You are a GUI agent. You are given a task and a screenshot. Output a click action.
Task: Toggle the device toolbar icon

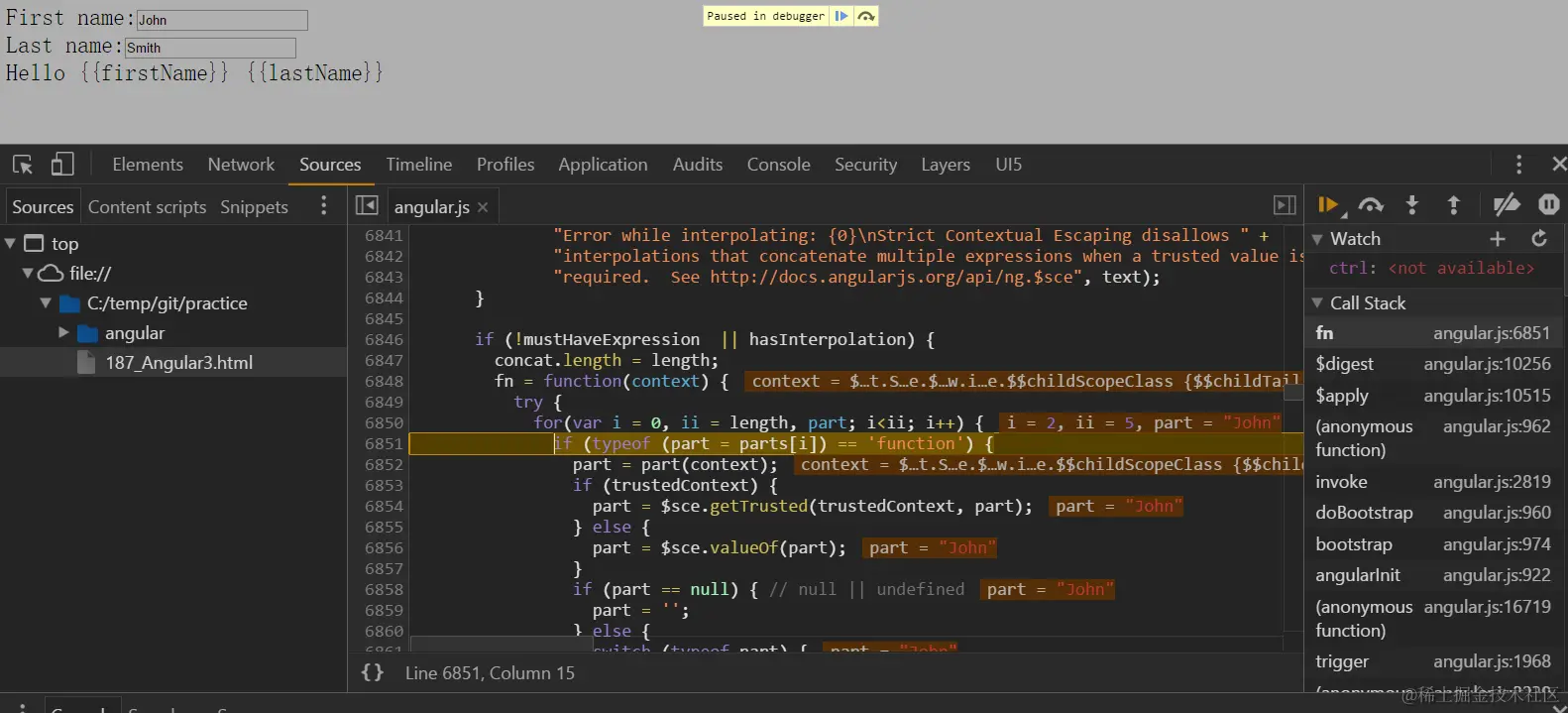tap(62, 165)
